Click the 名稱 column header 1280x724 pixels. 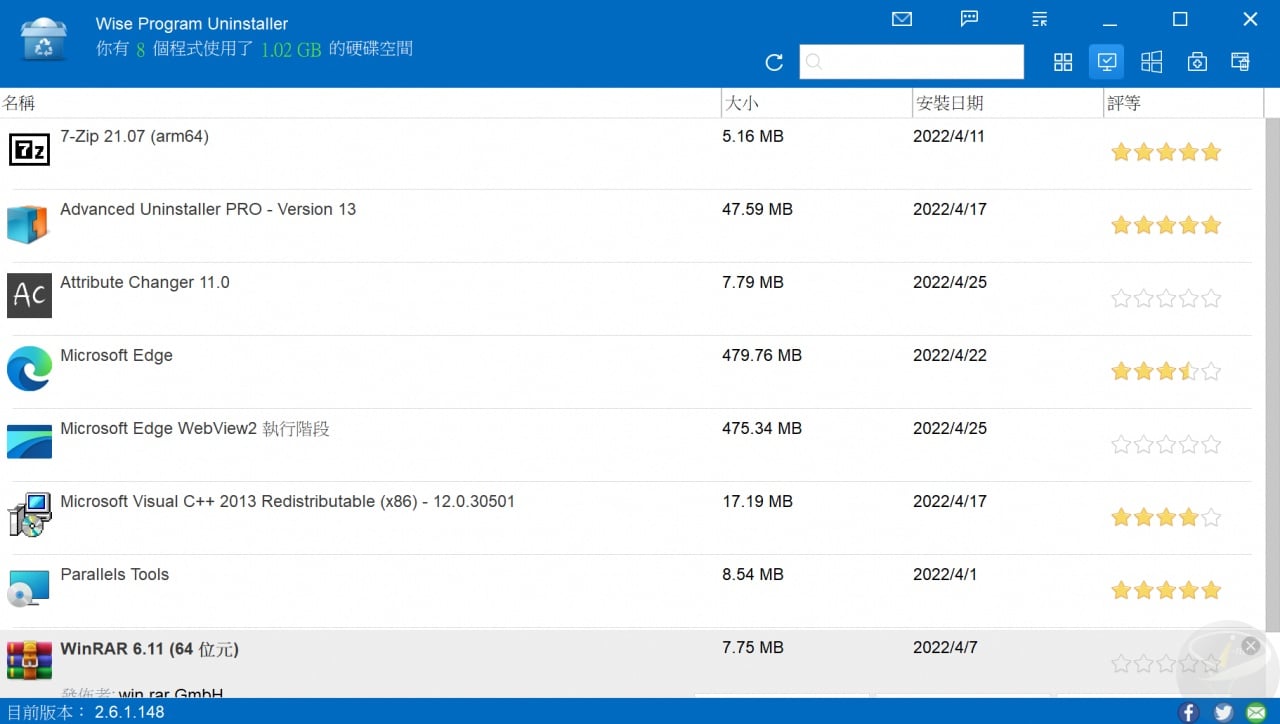(21, 102)
